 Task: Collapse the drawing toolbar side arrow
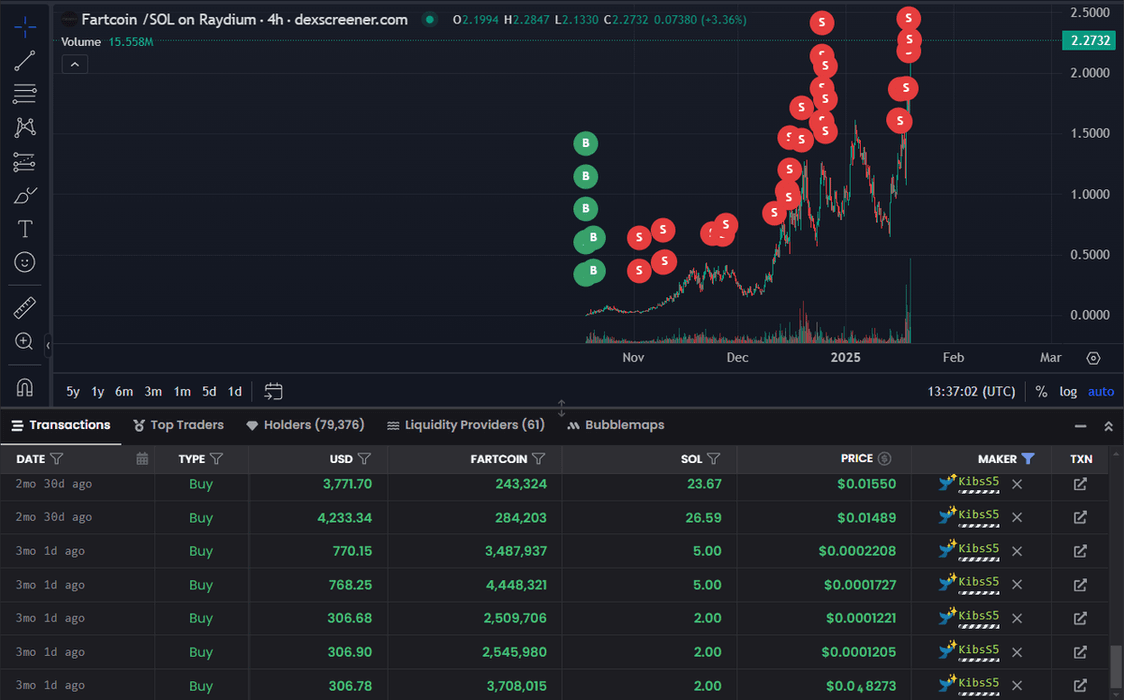48,345
